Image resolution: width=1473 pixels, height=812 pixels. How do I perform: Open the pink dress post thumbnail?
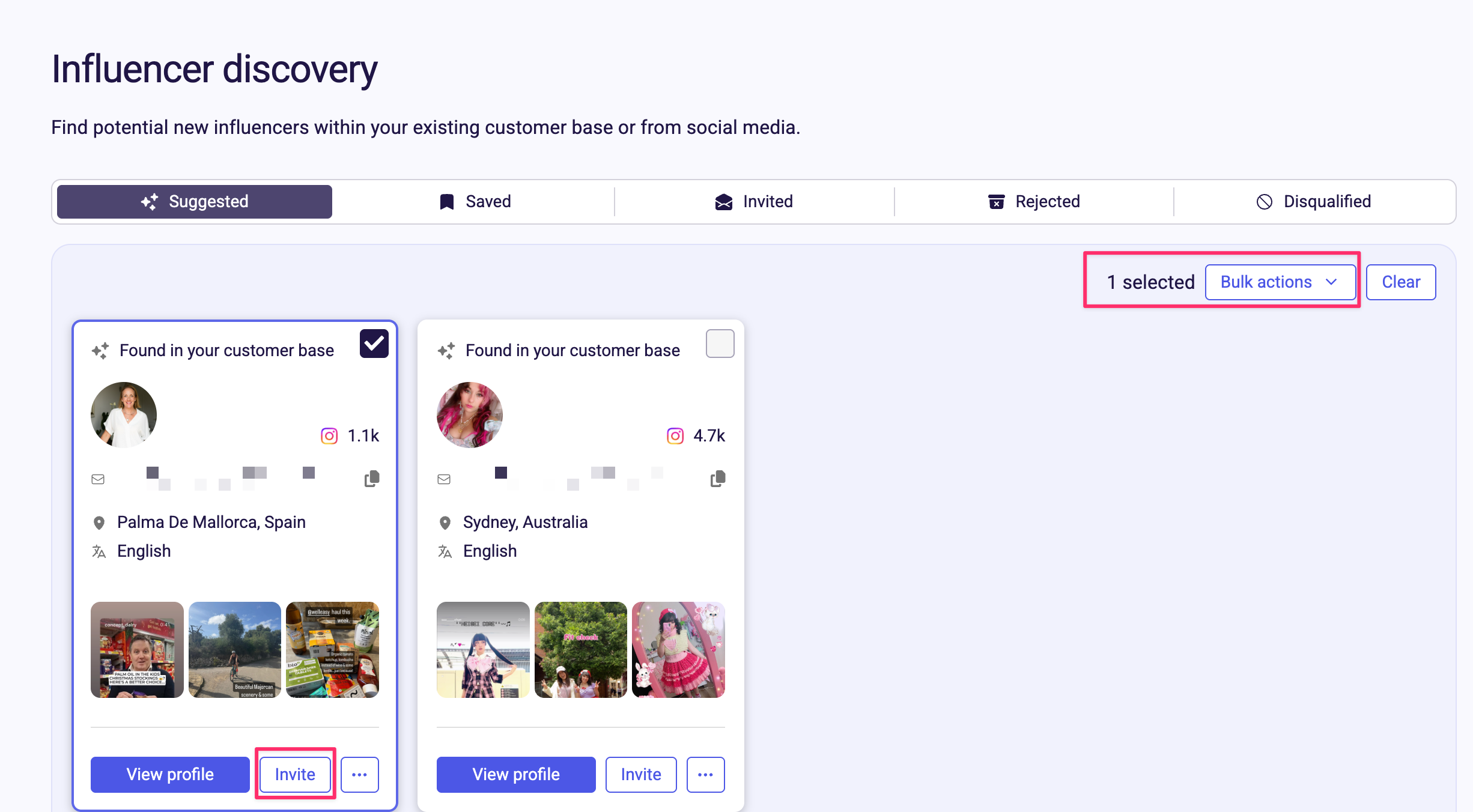(x=678, y=649)
